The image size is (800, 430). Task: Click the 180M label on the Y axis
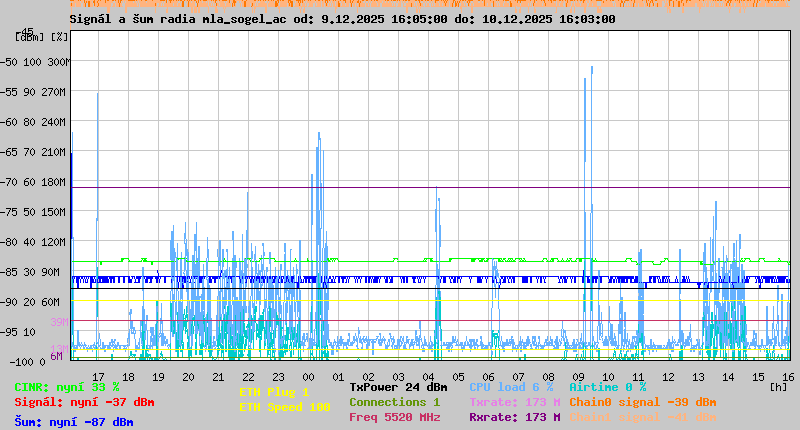click(58, 182)
